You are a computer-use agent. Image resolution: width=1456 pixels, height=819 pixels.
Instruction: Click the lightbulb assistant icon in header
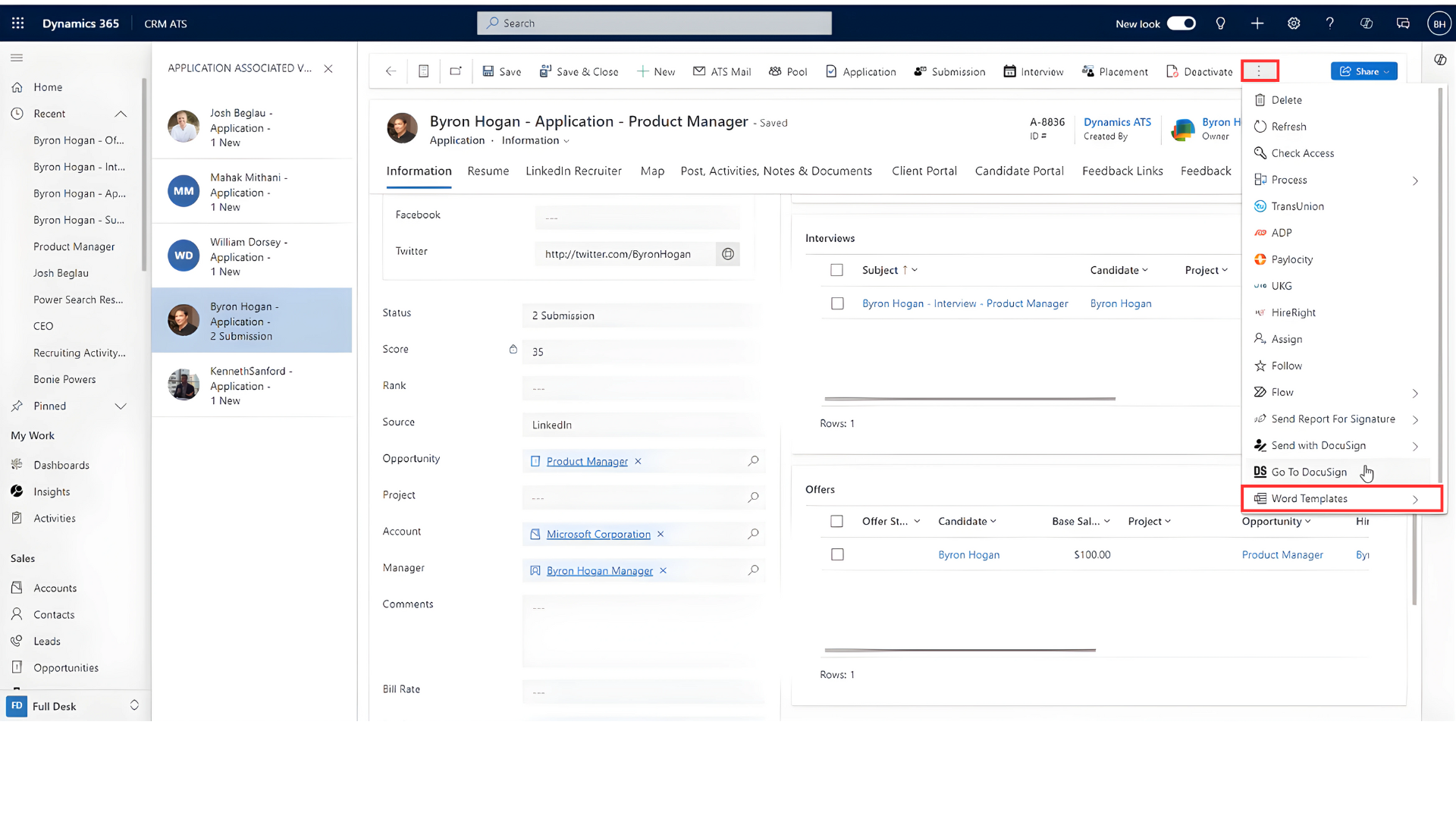point(1220,24)
